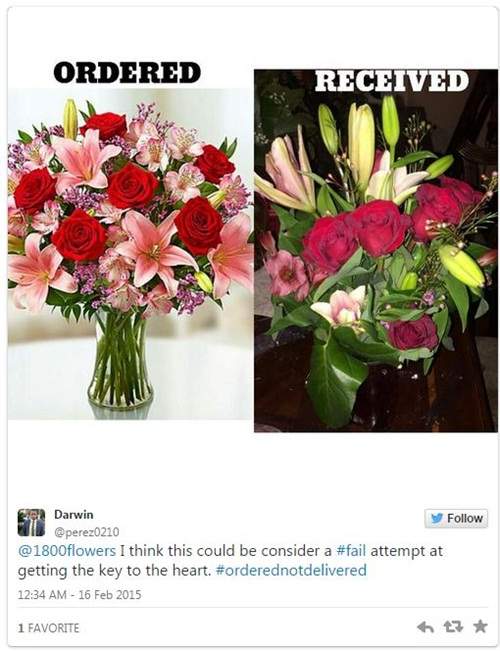
Task: Open the #fail hashtag
Action: coord(351,551)
